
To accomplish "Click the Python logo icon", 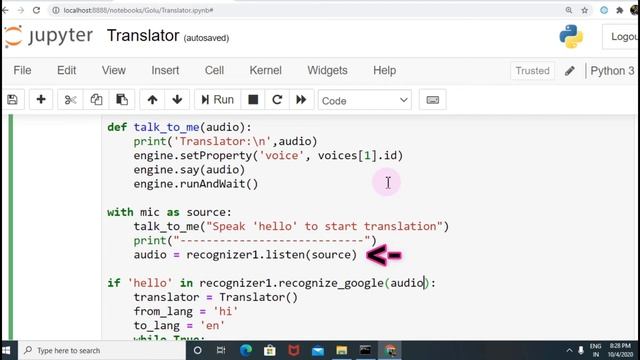I will tap(571, 36).
